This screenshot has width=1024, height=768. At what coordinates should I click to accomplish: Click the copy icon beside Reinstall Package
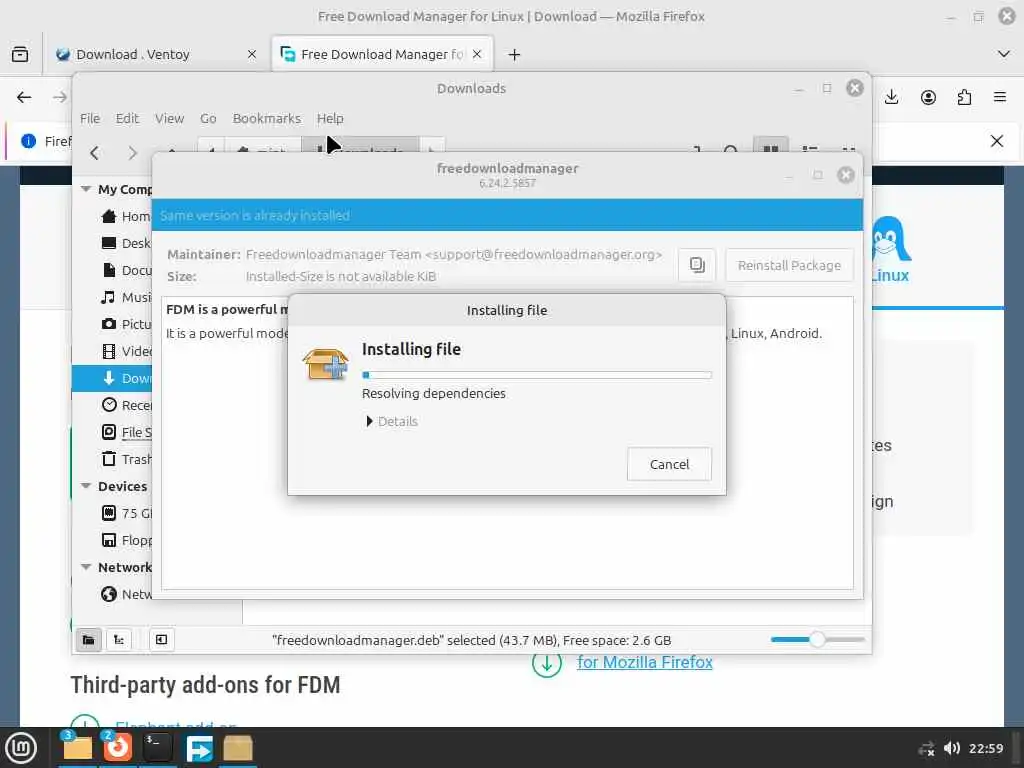point(697,265)
